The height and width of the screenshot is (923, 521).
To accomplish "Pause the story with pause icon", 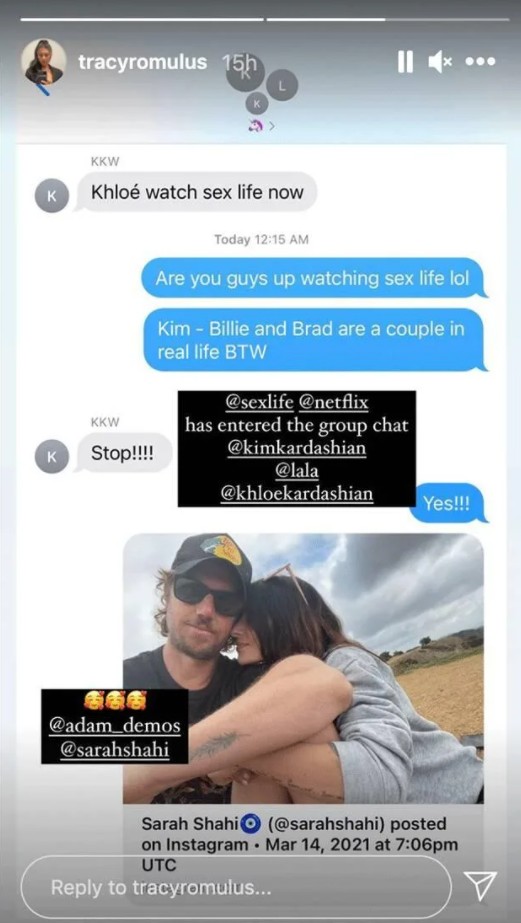I will [x=405, y=62].
